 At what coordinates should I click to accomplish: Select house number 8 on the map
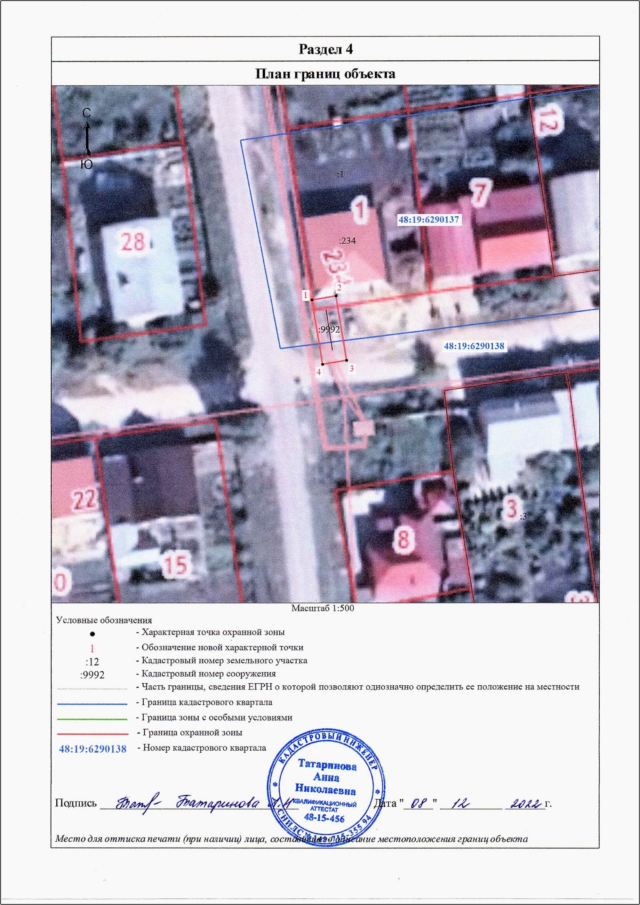(x=404, y=541)
